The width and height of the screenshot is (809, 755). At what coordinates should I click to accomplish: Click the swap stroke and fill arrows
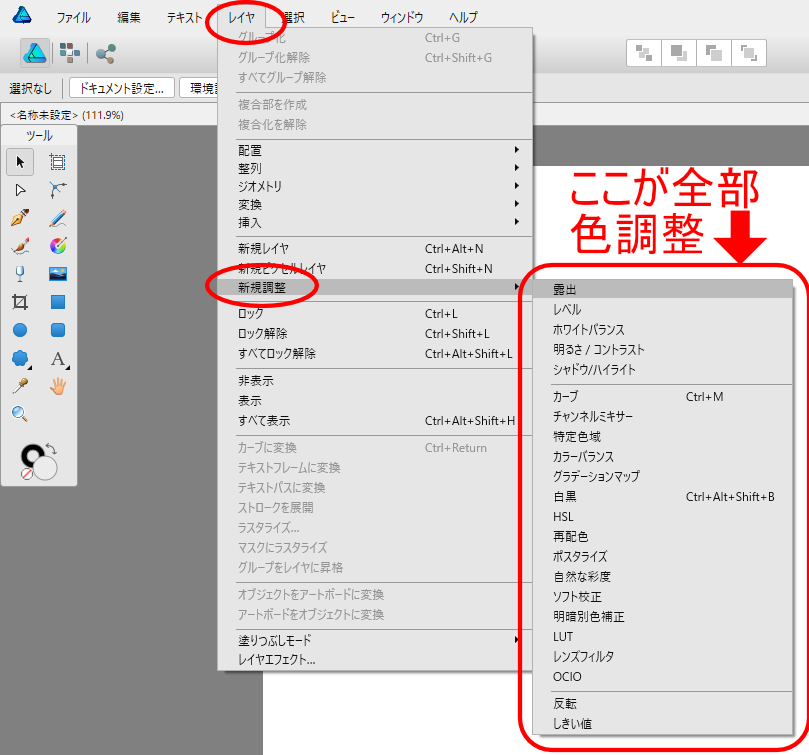pyautogui.click(x=52, y=449)
